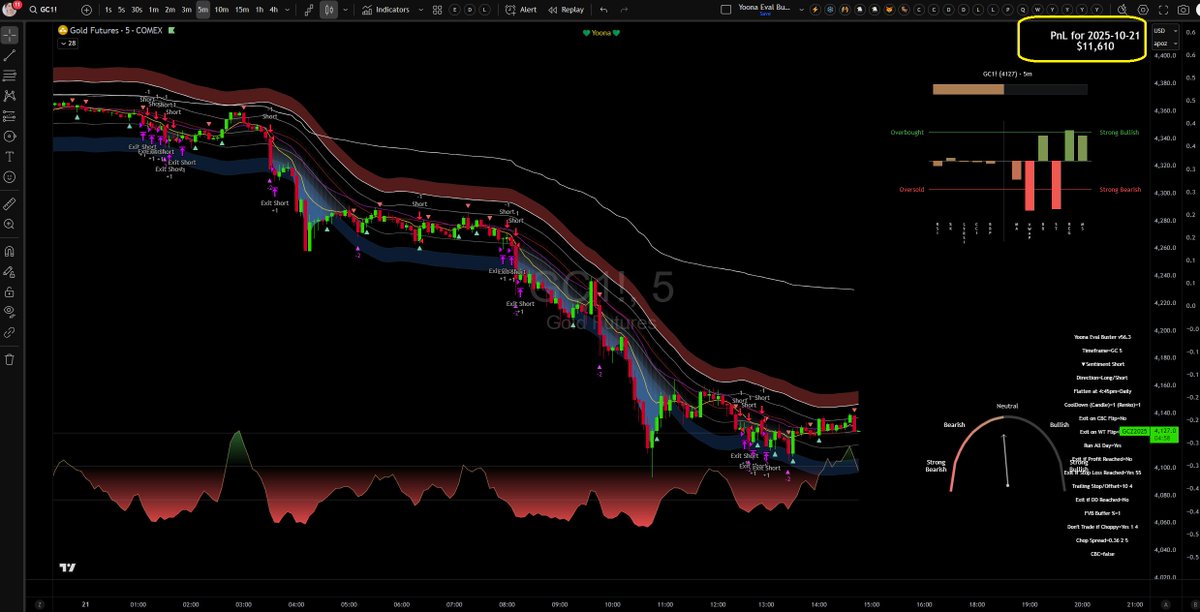Viewport: 1200px width, 612px height.
Task: Click the TradingView logo
Action: pyautogui.click(x=67, y=568)
